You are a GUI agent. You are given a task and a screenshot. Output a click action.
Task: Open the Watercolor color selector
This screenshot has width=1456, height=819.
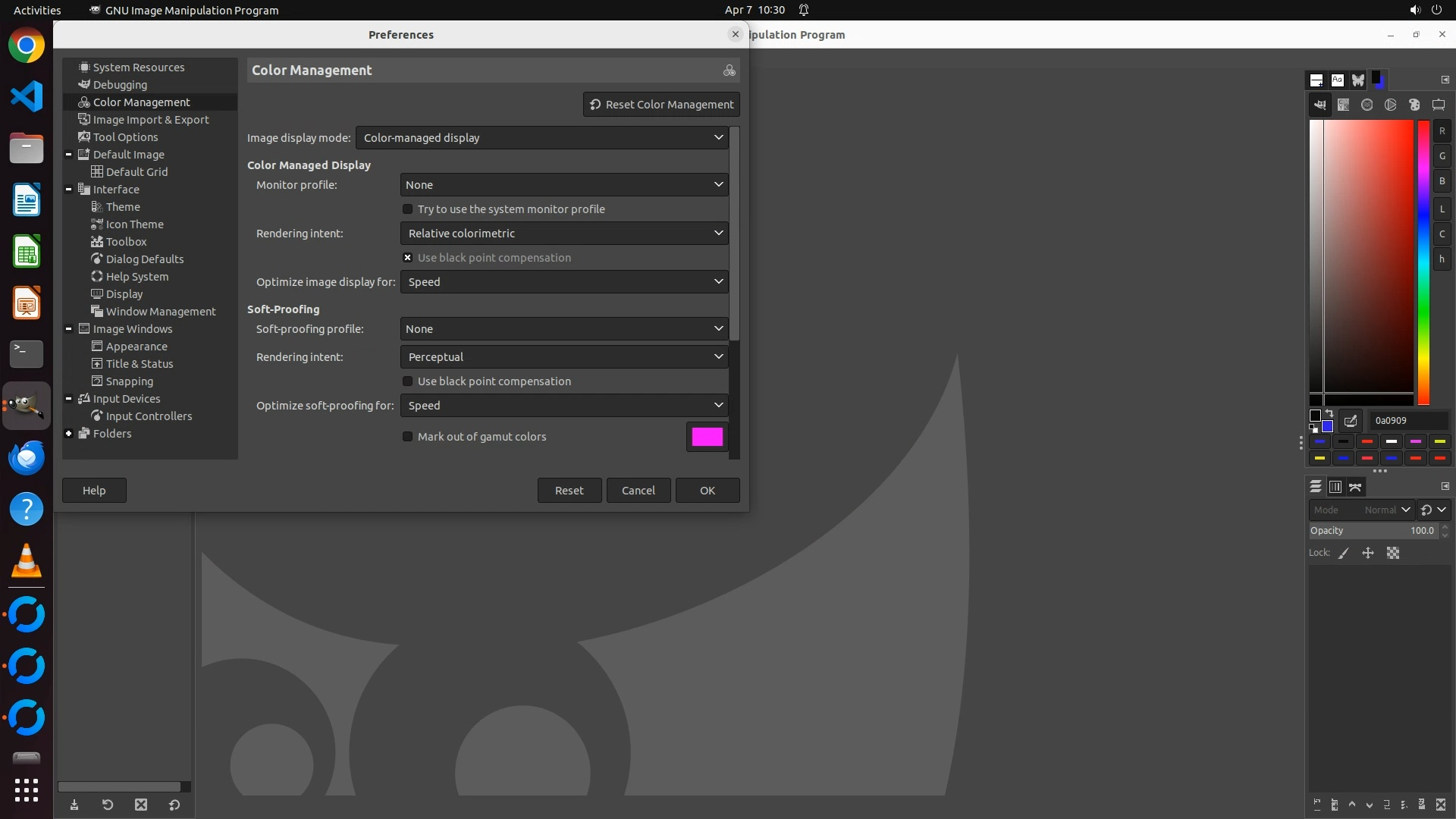(1367, 105)
